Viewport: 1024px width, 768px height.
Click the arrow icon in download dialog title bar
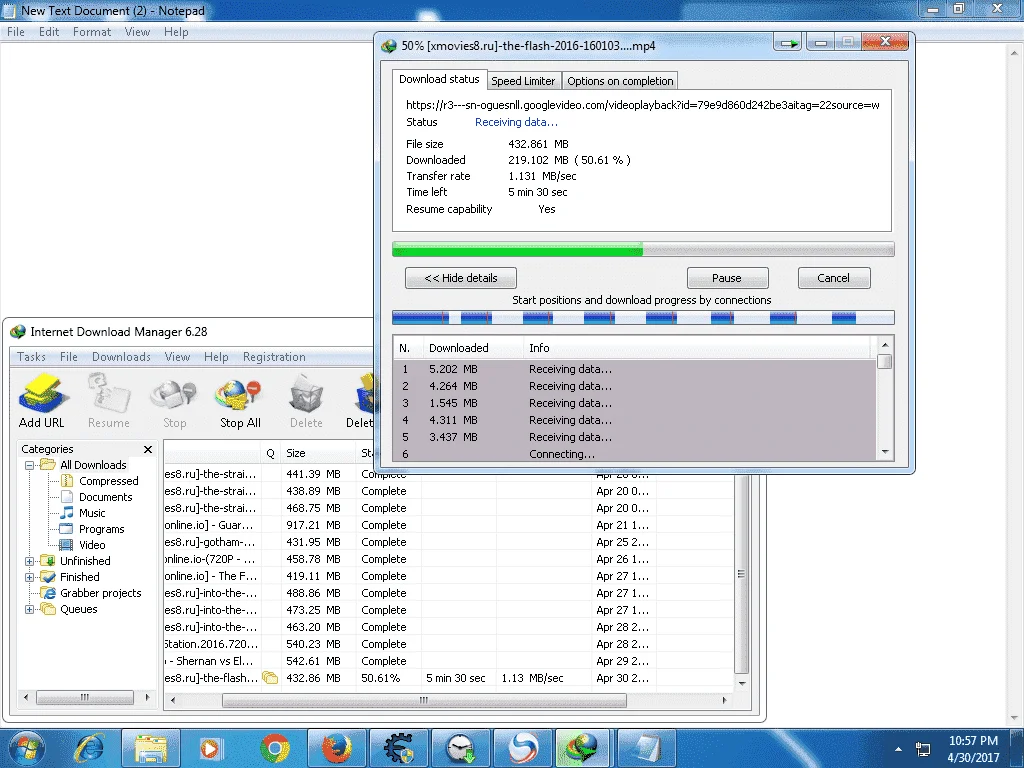(x=788, y=44)
